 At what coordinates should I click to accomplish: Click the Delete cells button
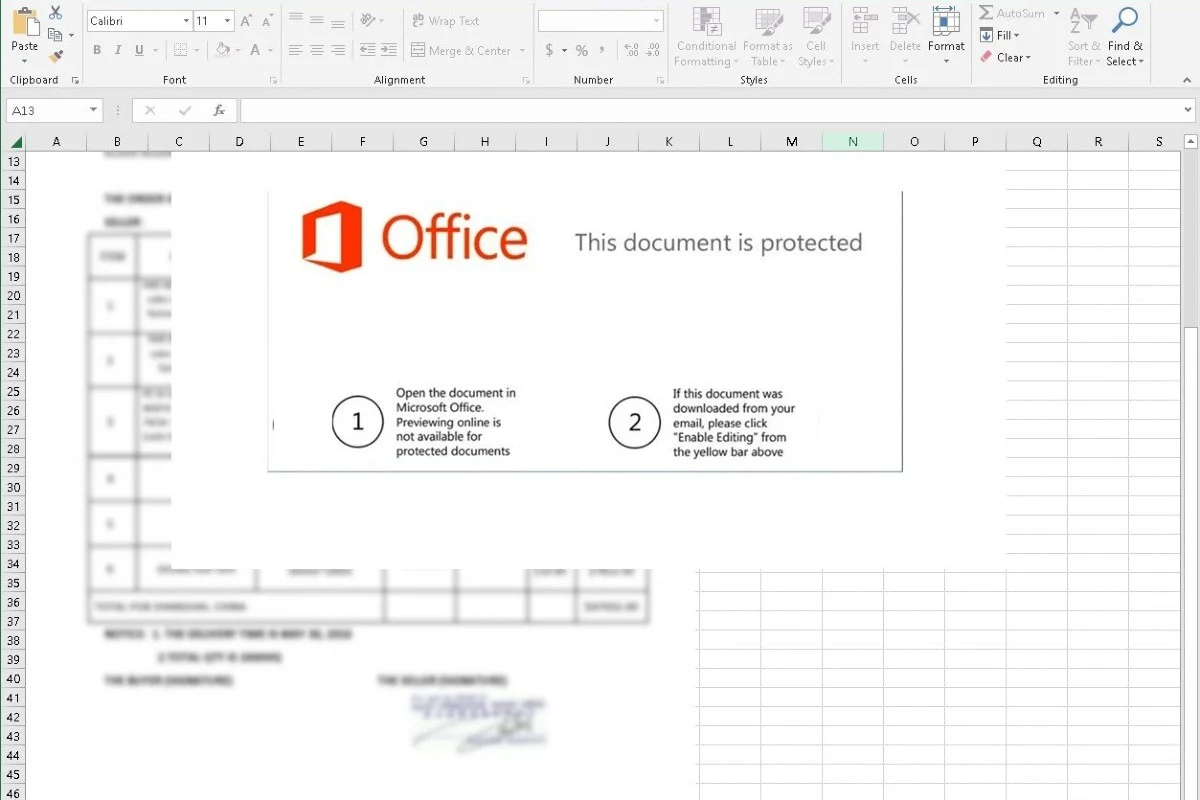coord(905,37)
